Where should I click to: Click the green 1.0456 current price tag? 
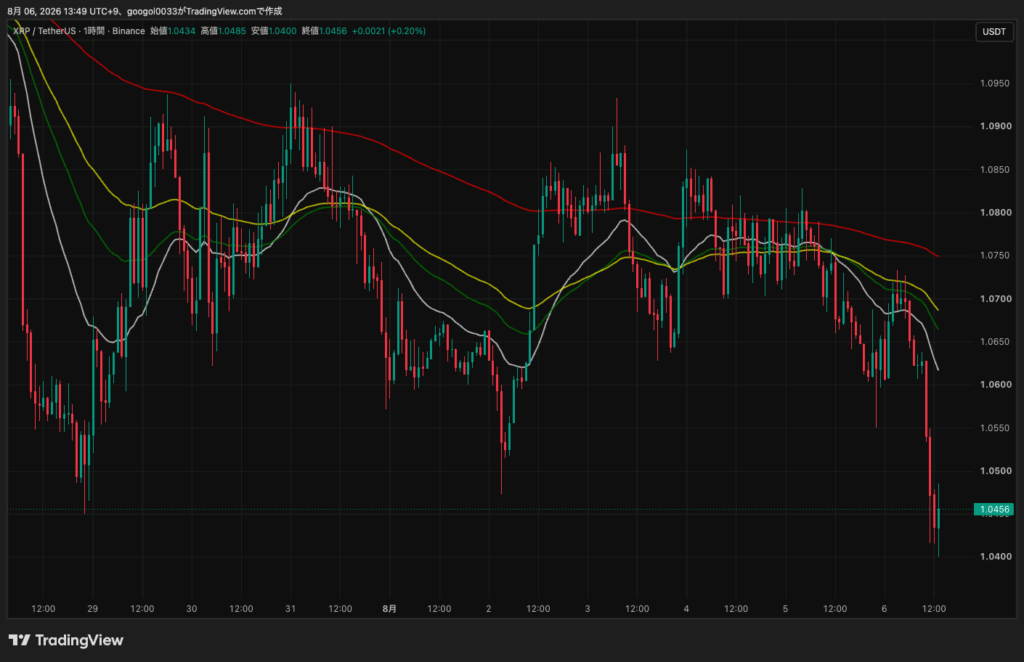pos(994,509)
